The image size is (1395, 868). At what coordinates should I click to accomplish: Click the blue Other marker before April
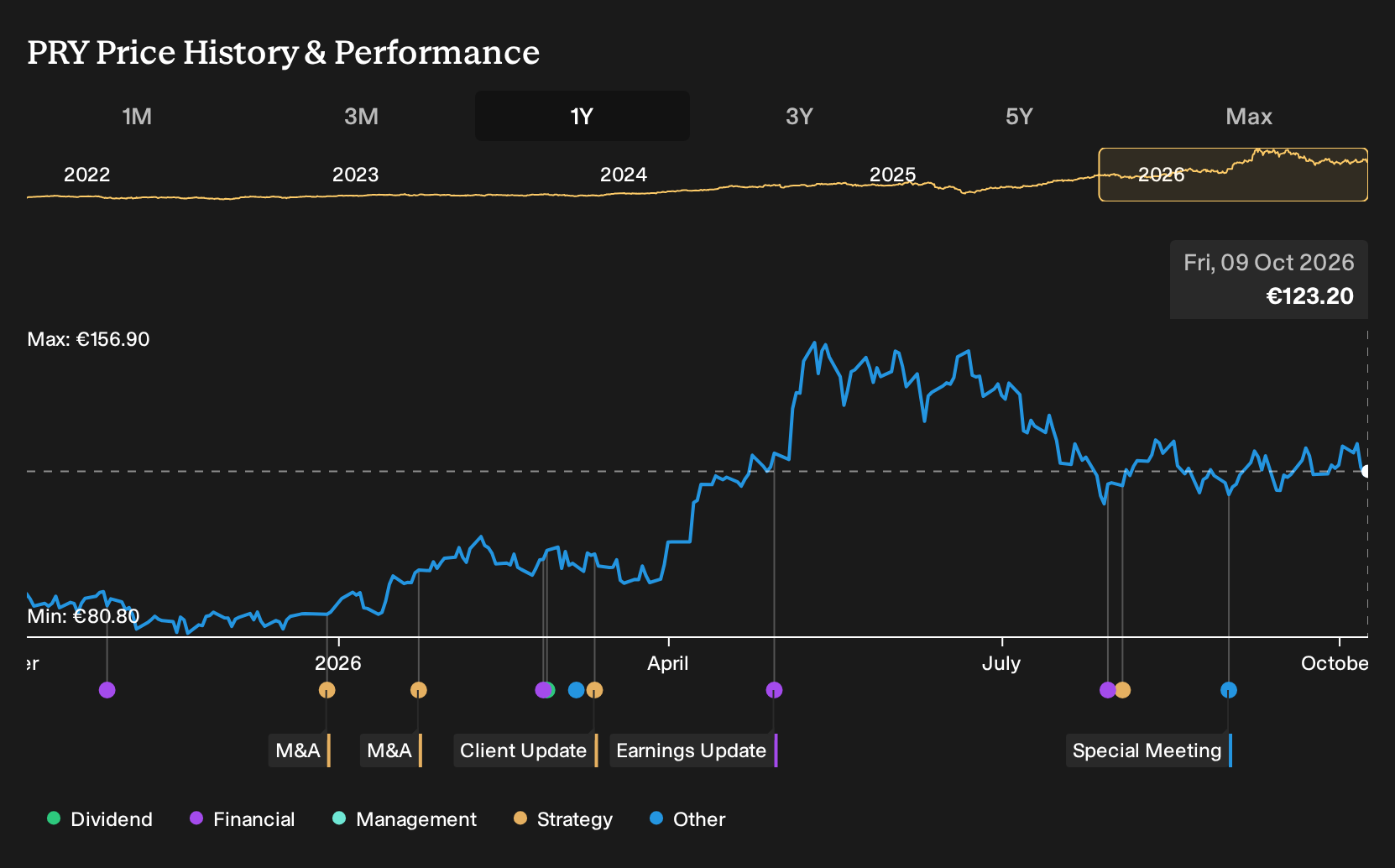pos(576,690)
